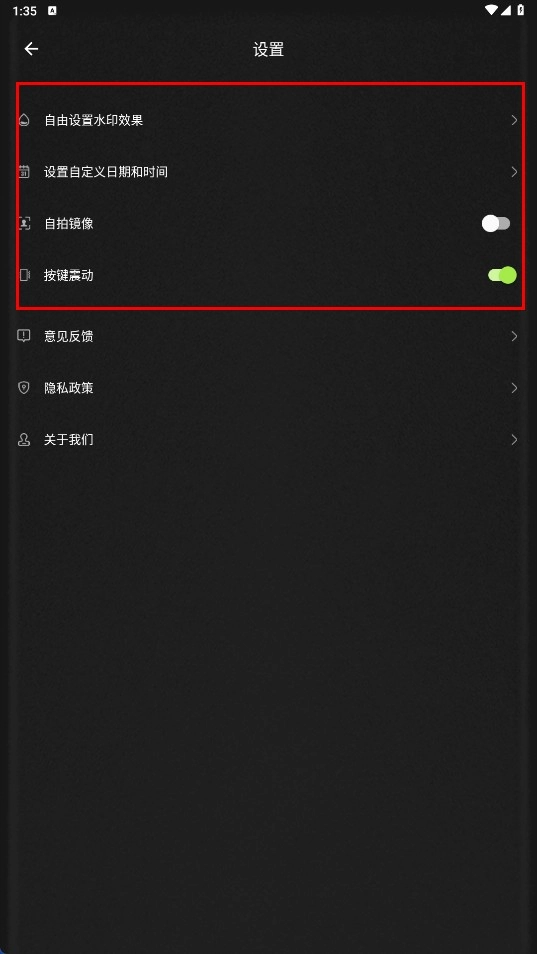537x954 pixels.
Task: Click the selfie mirror portrait icon
Action: 24,223
